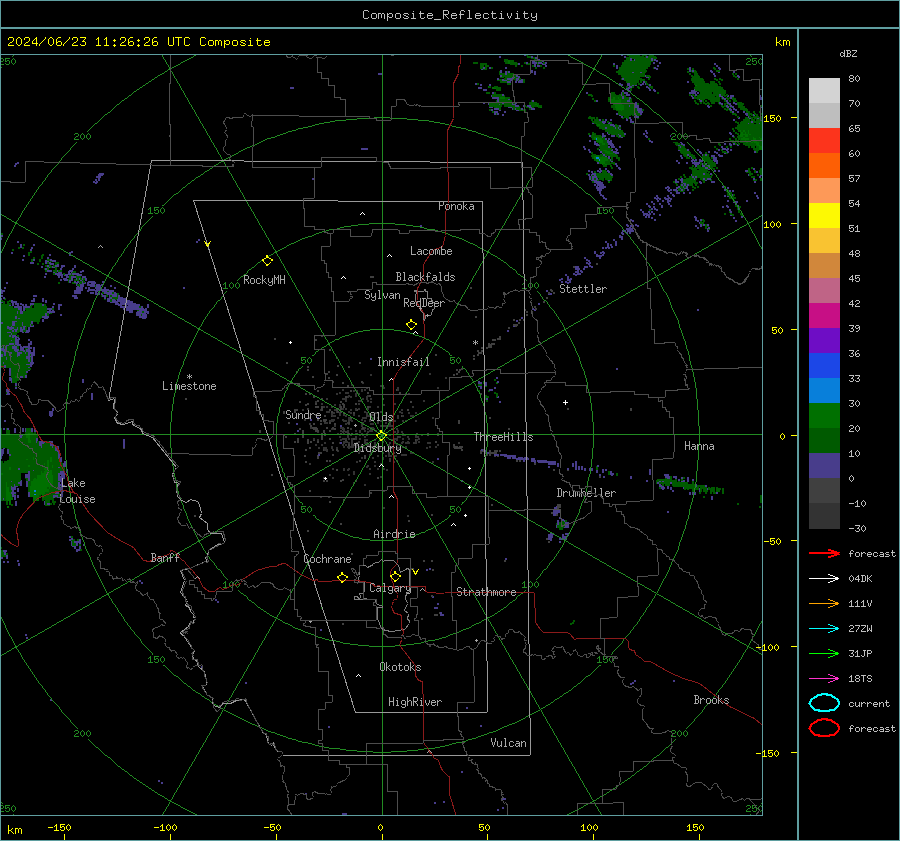
Task: Click the Ponoka town label
Action: pos(456,207)
